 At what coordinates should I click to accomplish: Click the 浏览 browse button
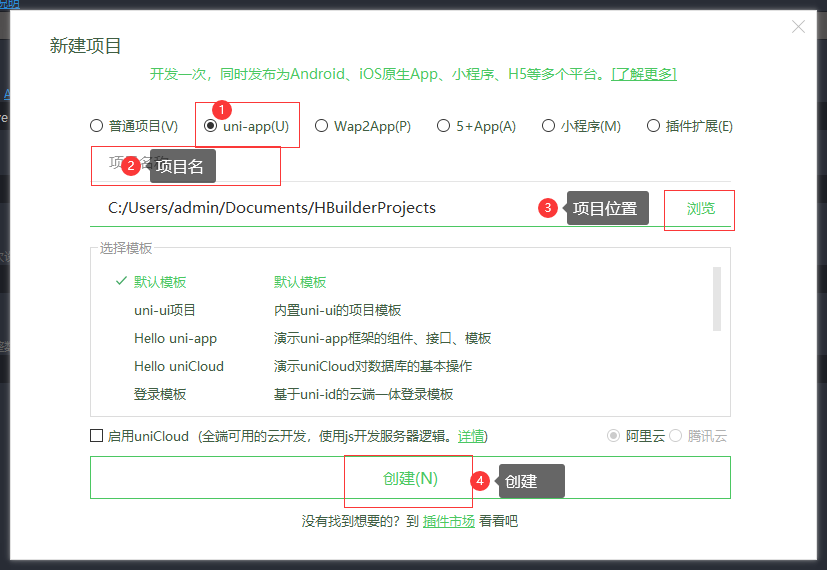[x=700, y=209]
